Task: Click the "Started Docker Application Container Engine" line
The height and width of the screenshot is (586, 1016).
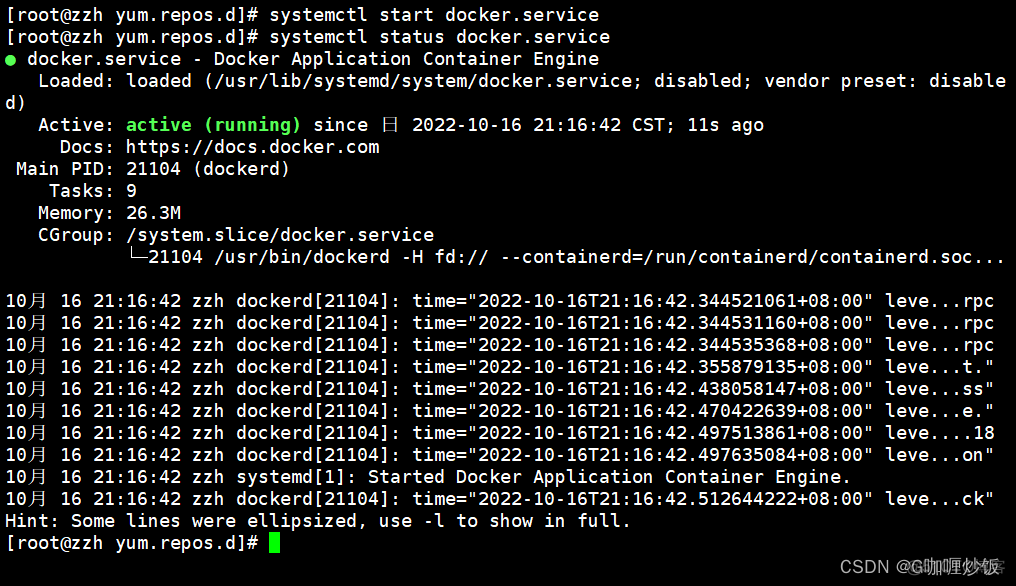Action: pyautogui.click(x=609, y=477)
